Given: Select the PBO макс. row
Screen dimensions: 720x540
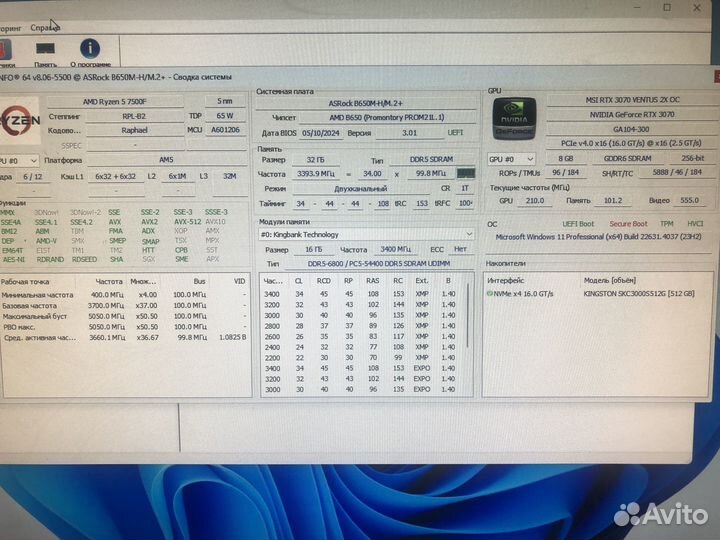Looking at the screenshot, I should click(124, 327).
